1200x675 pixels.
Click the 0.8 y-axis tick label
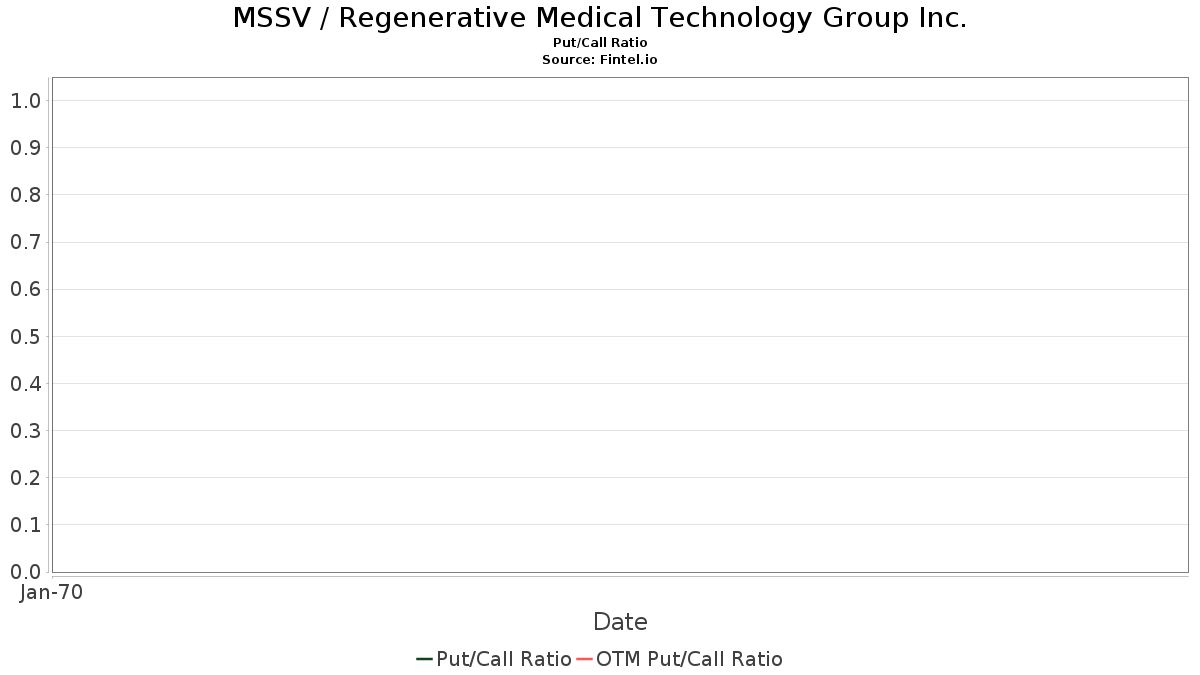[25, 195]
